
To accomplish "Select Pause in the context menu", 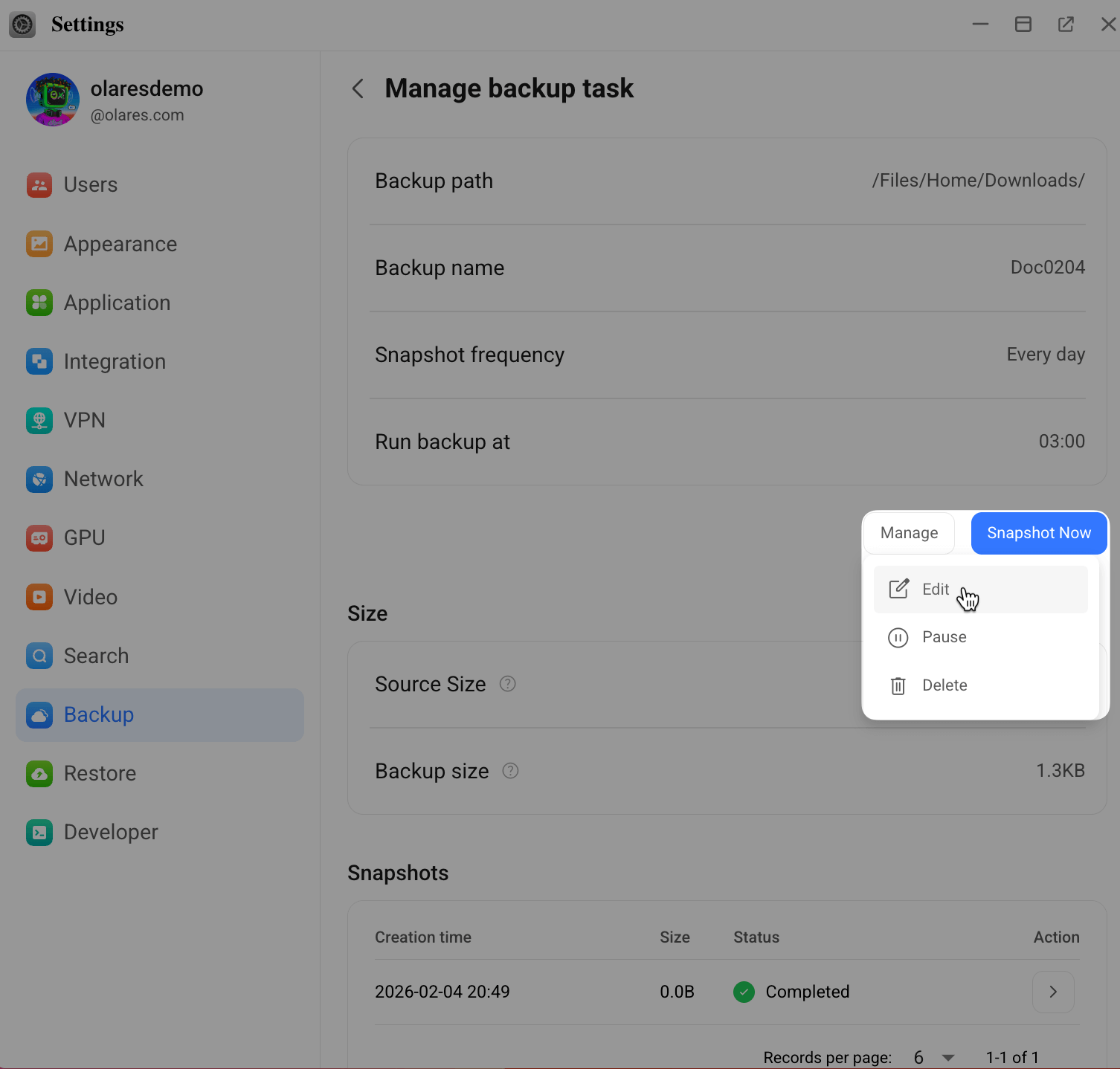I will pyautogui.click(x=944, y=637).
